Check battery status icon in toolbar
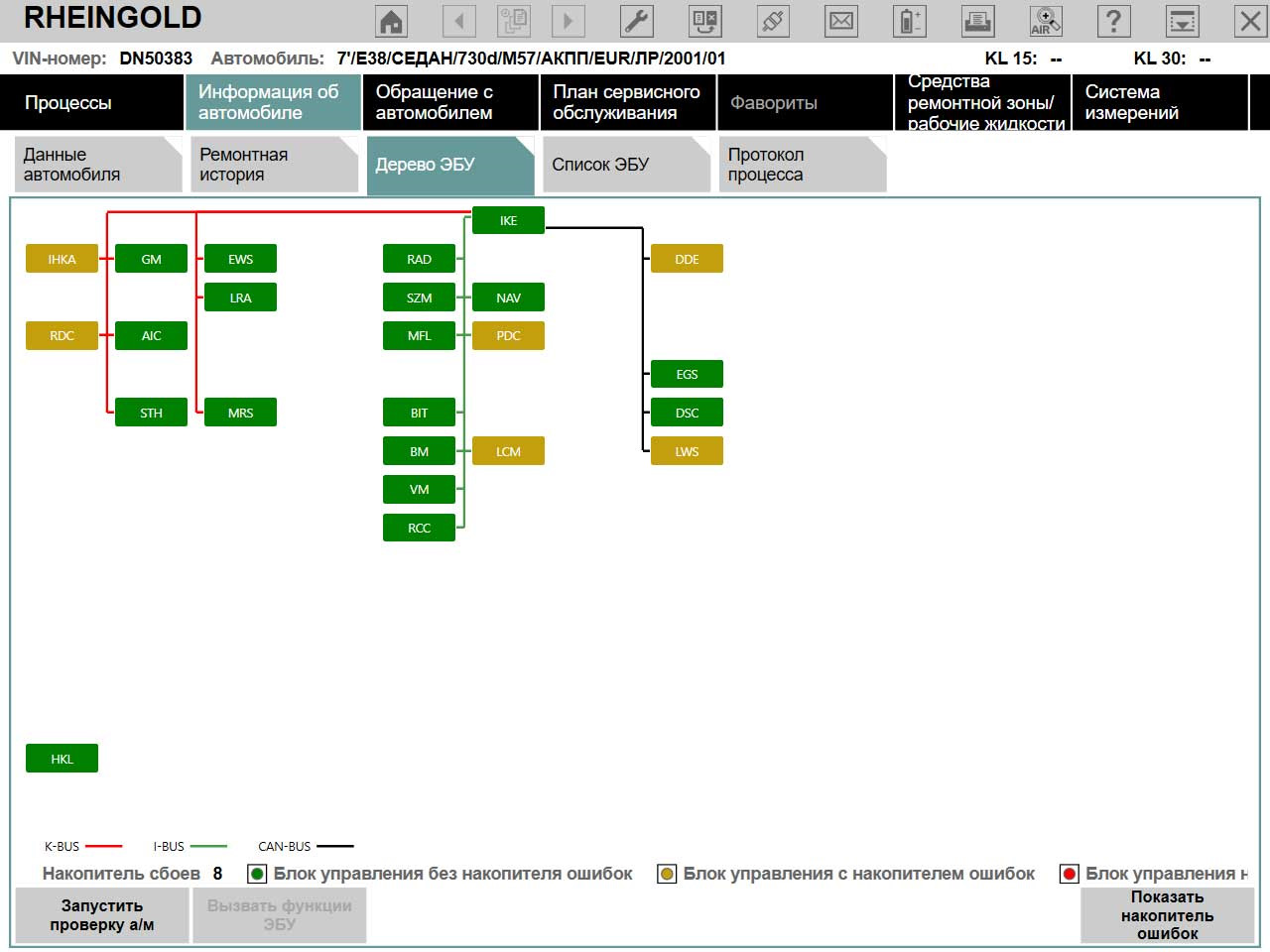The height and width of the screenshot is (952, 1270). click(x=909, y=21)
